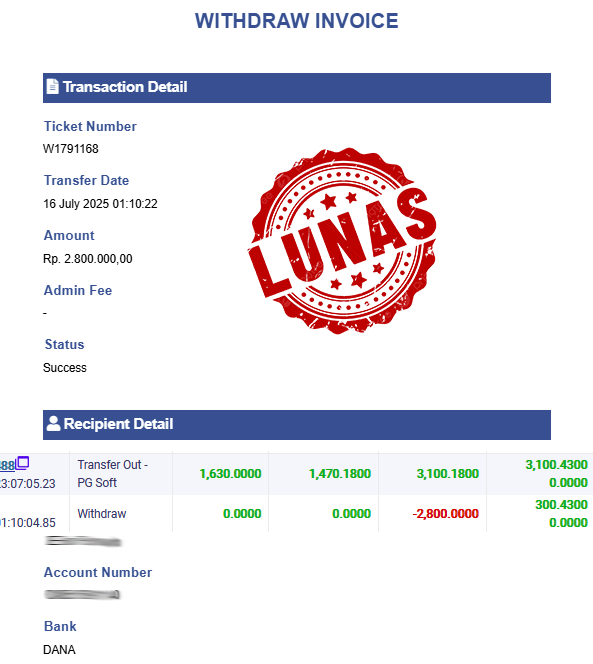Select the Transfer Date label
This screenshot has height=664, width=593.
86,180
